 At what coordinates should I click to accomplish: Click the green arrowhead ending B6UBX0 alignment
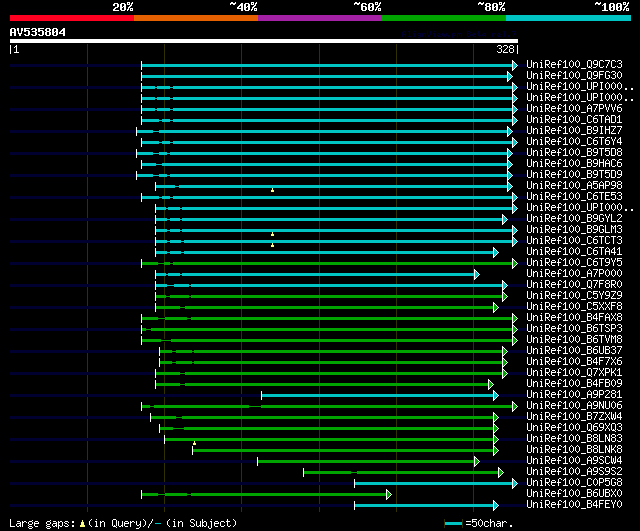389,495
